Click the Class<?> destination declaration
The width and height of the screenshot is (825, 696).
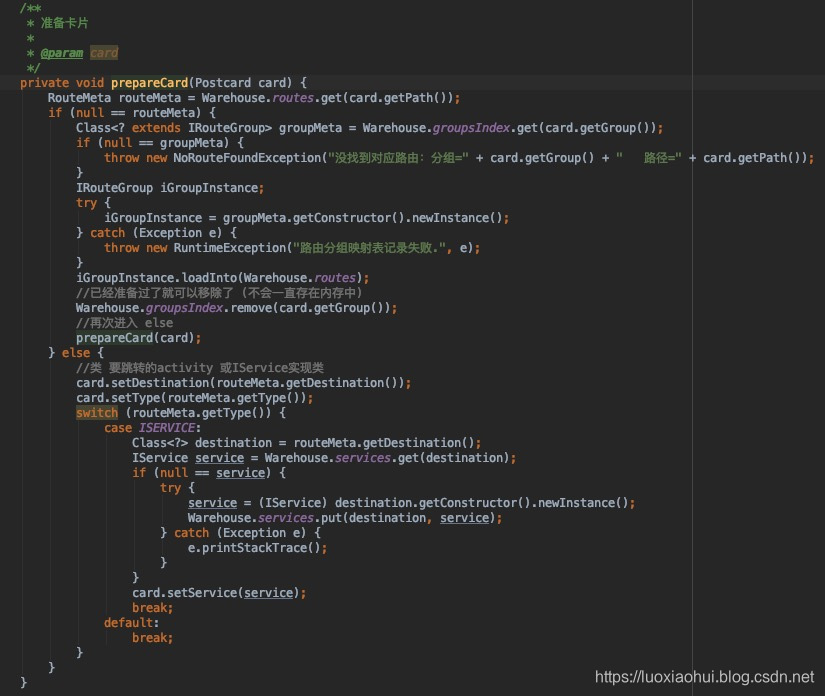[202, 443]
